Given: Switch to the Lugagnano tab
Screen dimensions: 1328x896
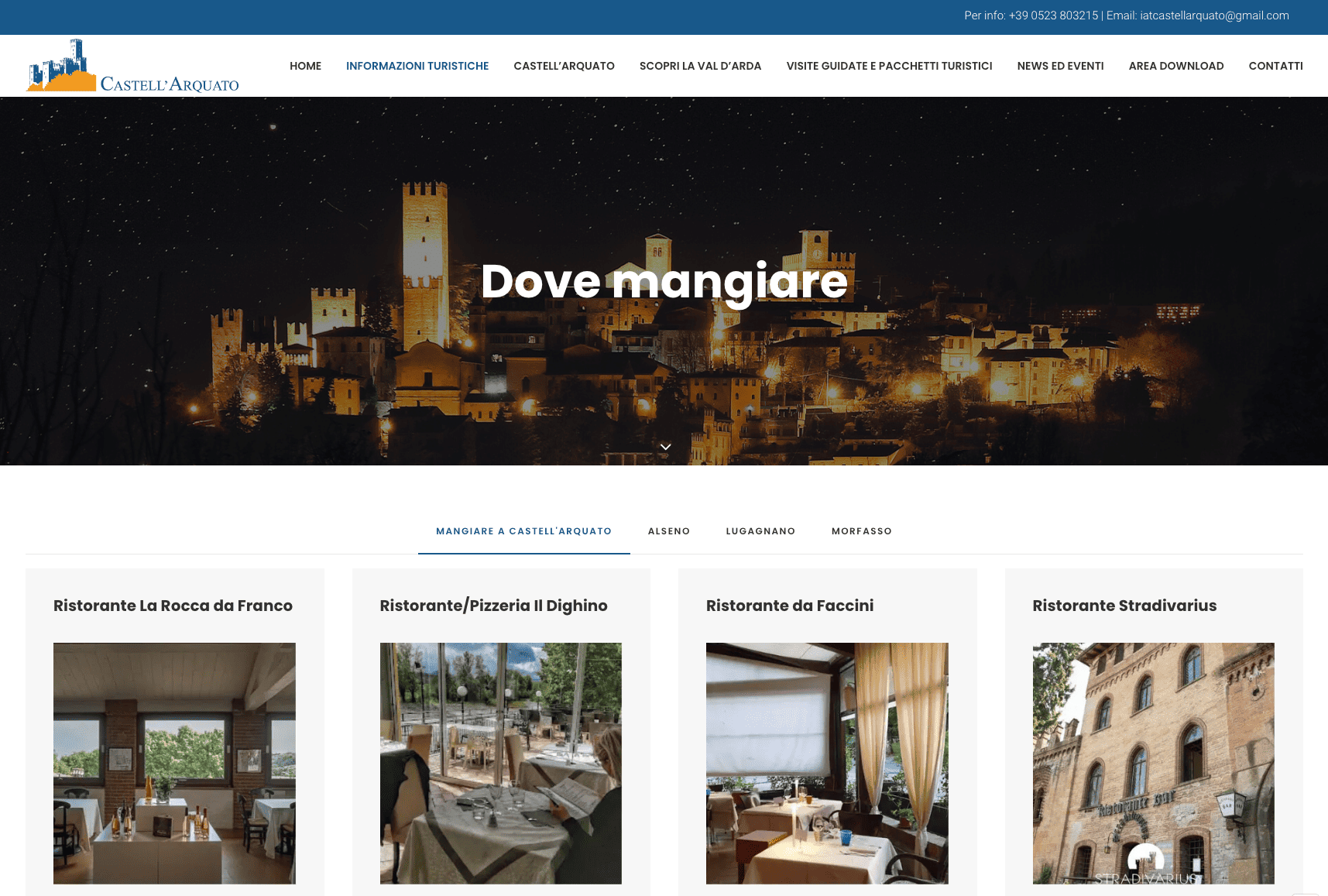Looking at the screenshot, I should point(760,531).
